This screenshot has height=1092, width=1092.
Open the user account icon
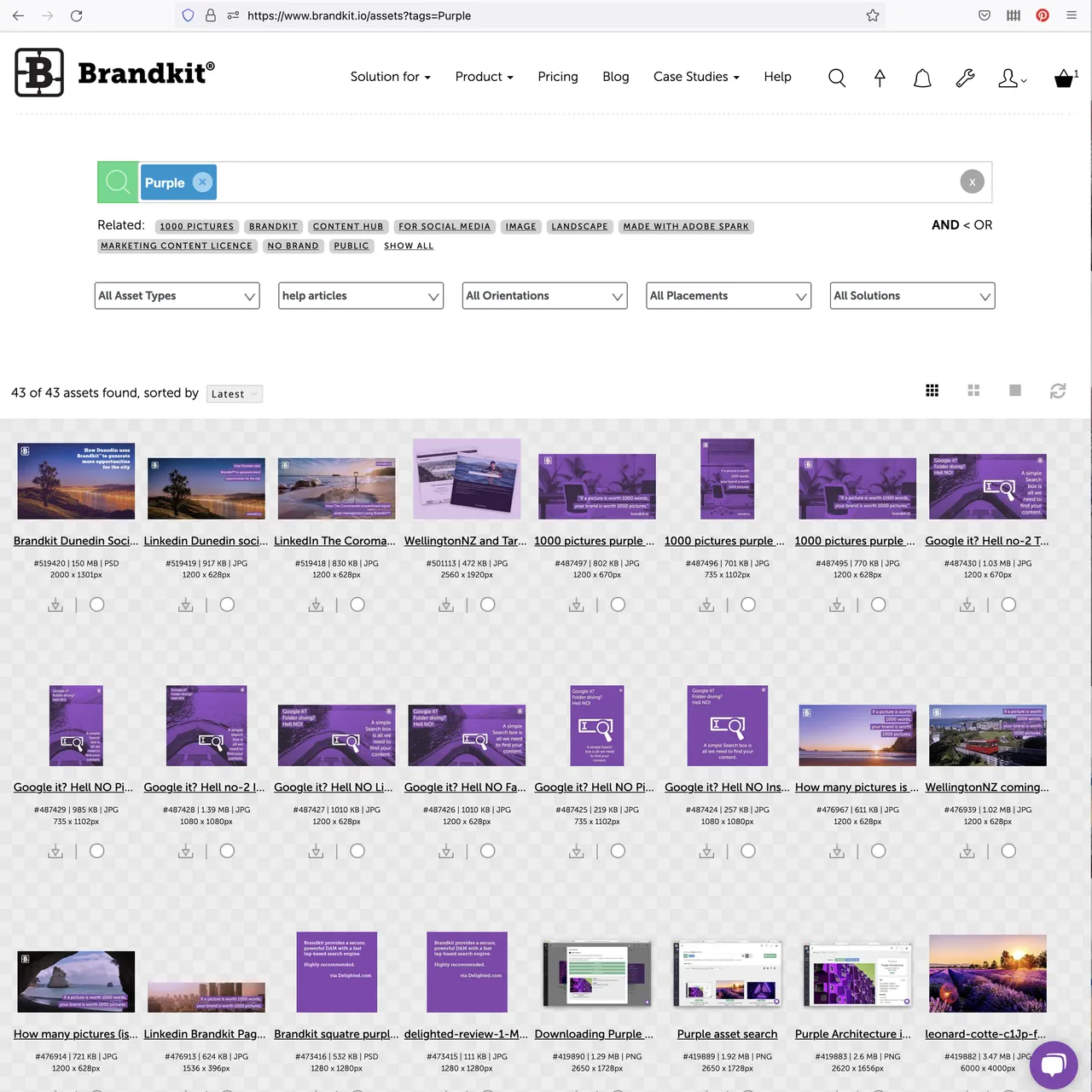[x=1008, y=78]
